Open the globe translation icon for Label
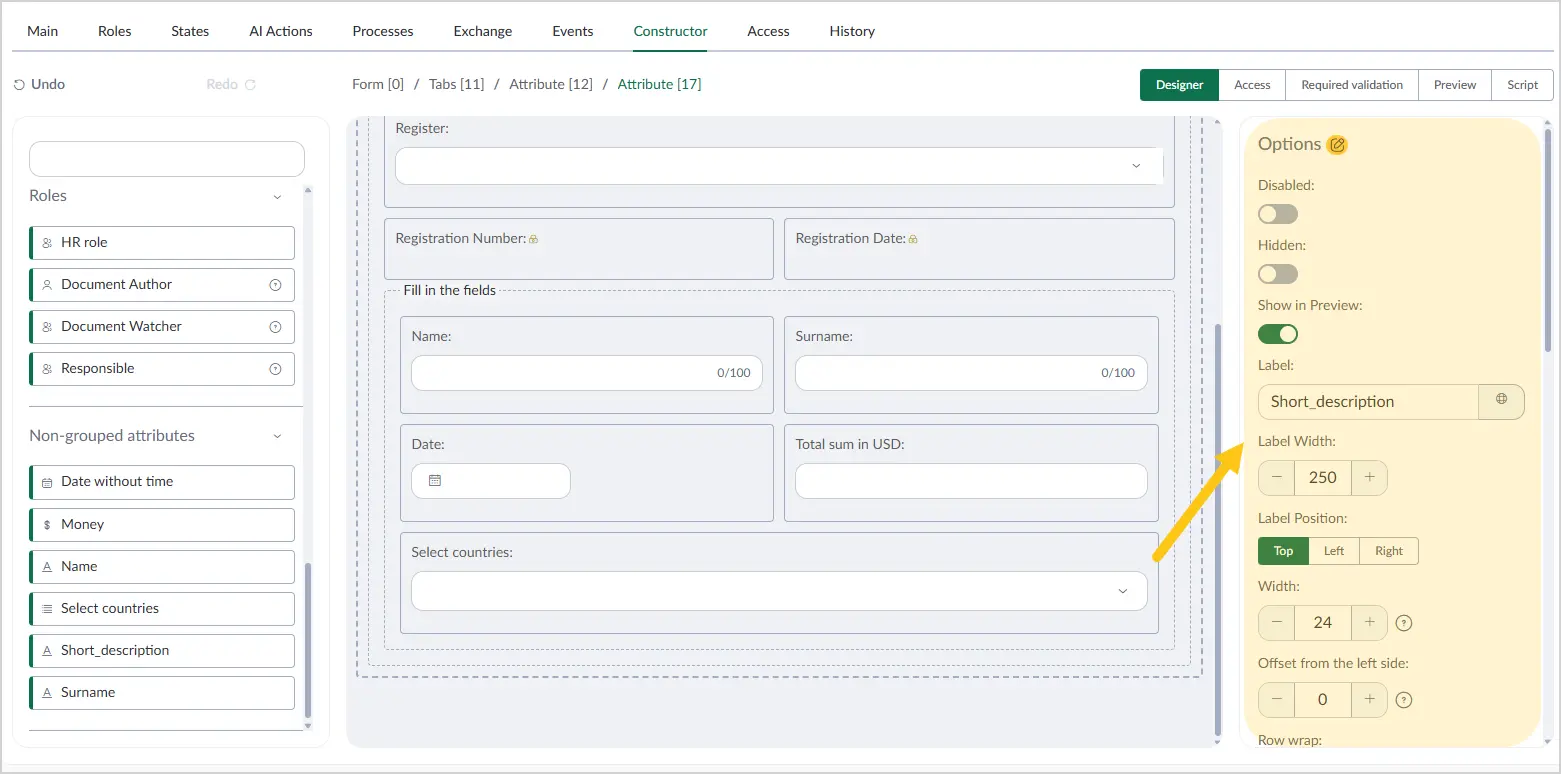This screenshot has width=1561, height=774. click(1501, 399)
